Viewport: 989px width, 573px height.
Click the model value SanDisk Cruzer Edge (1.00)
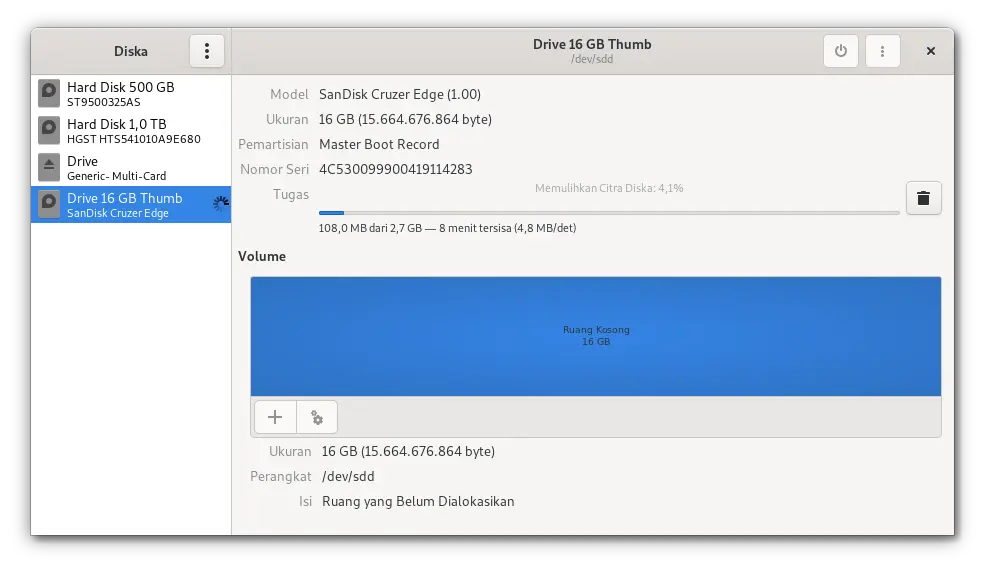400,95
